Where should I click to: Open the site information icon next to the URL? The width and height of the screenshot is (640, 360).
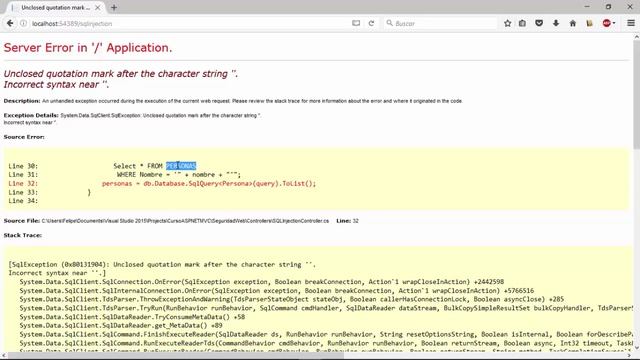point(24,23)
